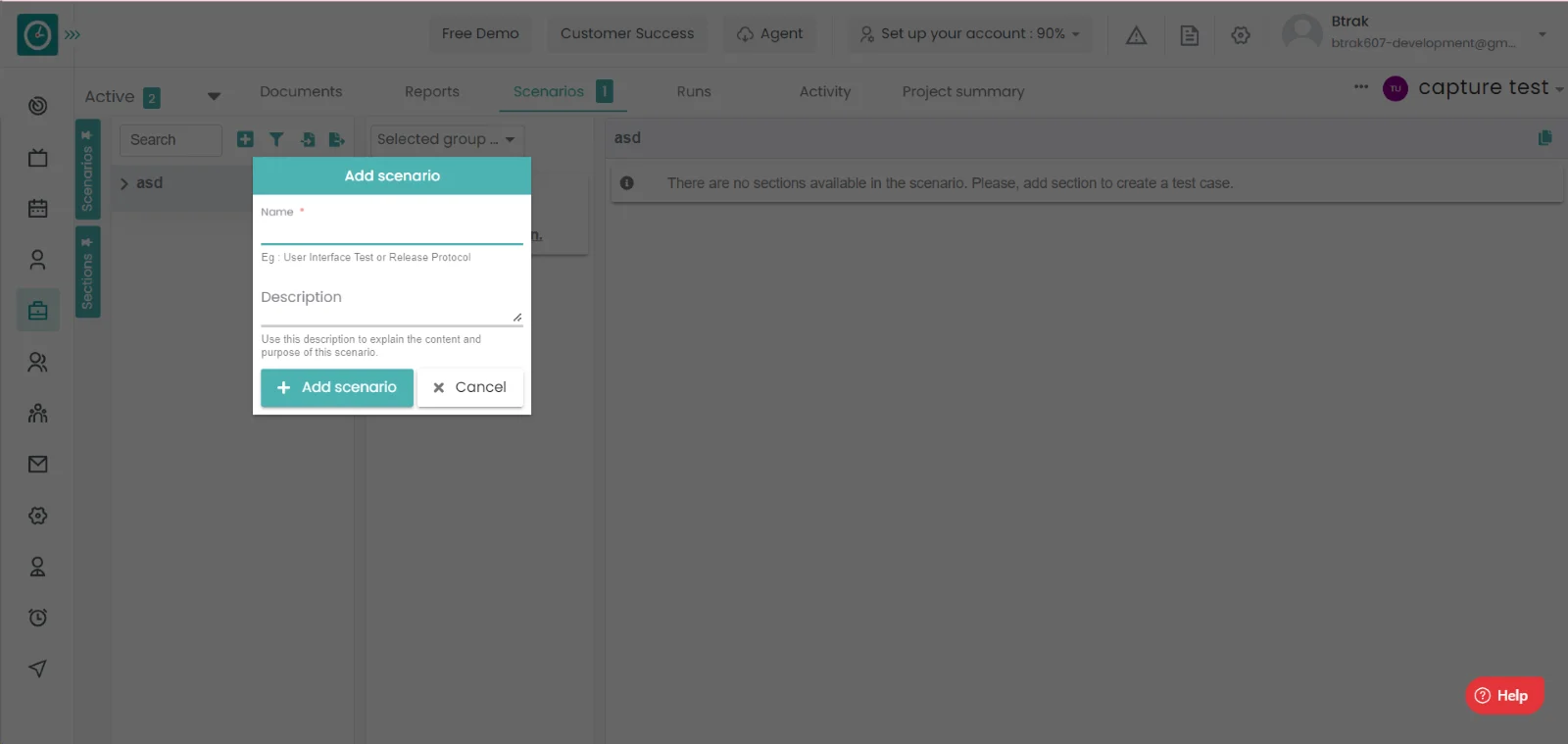Open the red Help button

coord(1504,695)
